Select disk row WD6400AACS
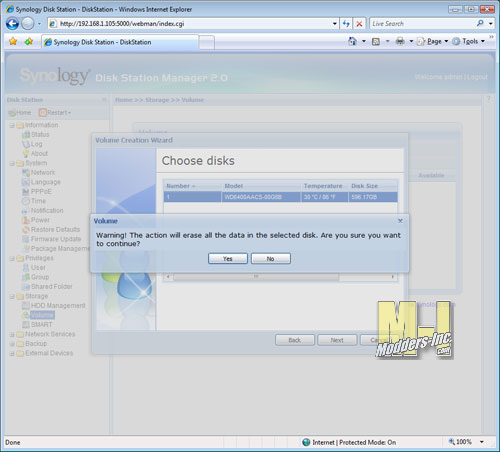The height and width of the screenshot is (452, 500). tap(281, 197)
